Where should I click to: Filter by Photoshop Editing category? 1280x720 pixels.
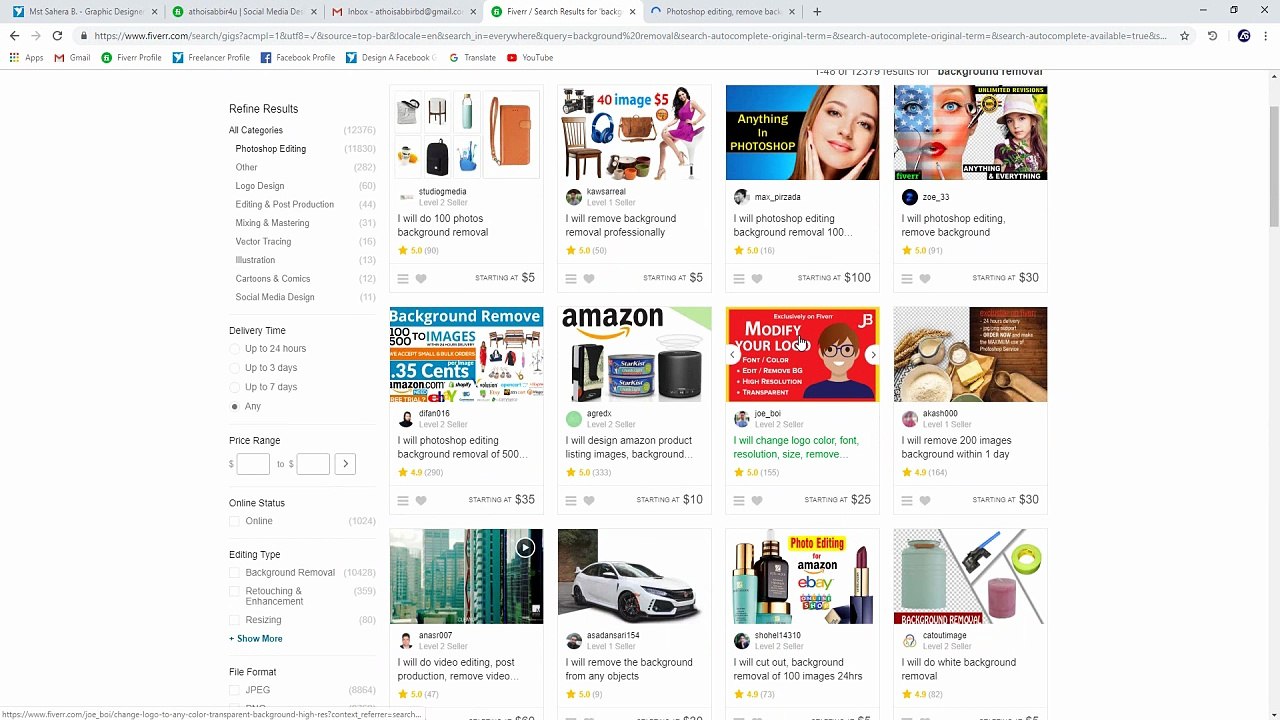[x=271, y=149]
